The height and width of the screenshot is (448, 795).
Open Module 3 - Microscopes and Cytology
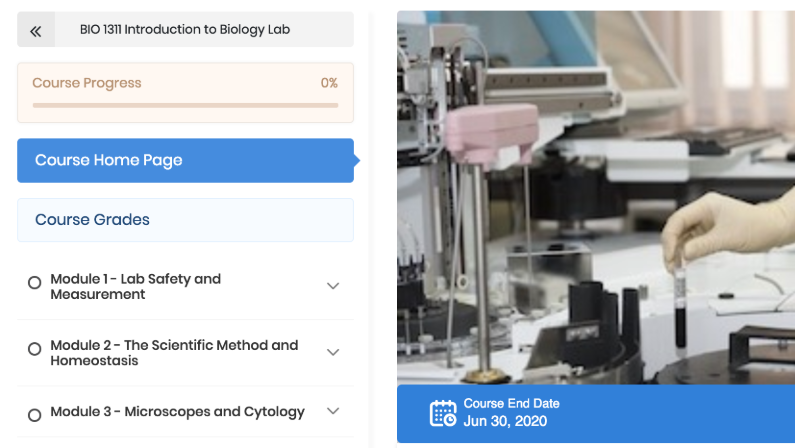177,412
